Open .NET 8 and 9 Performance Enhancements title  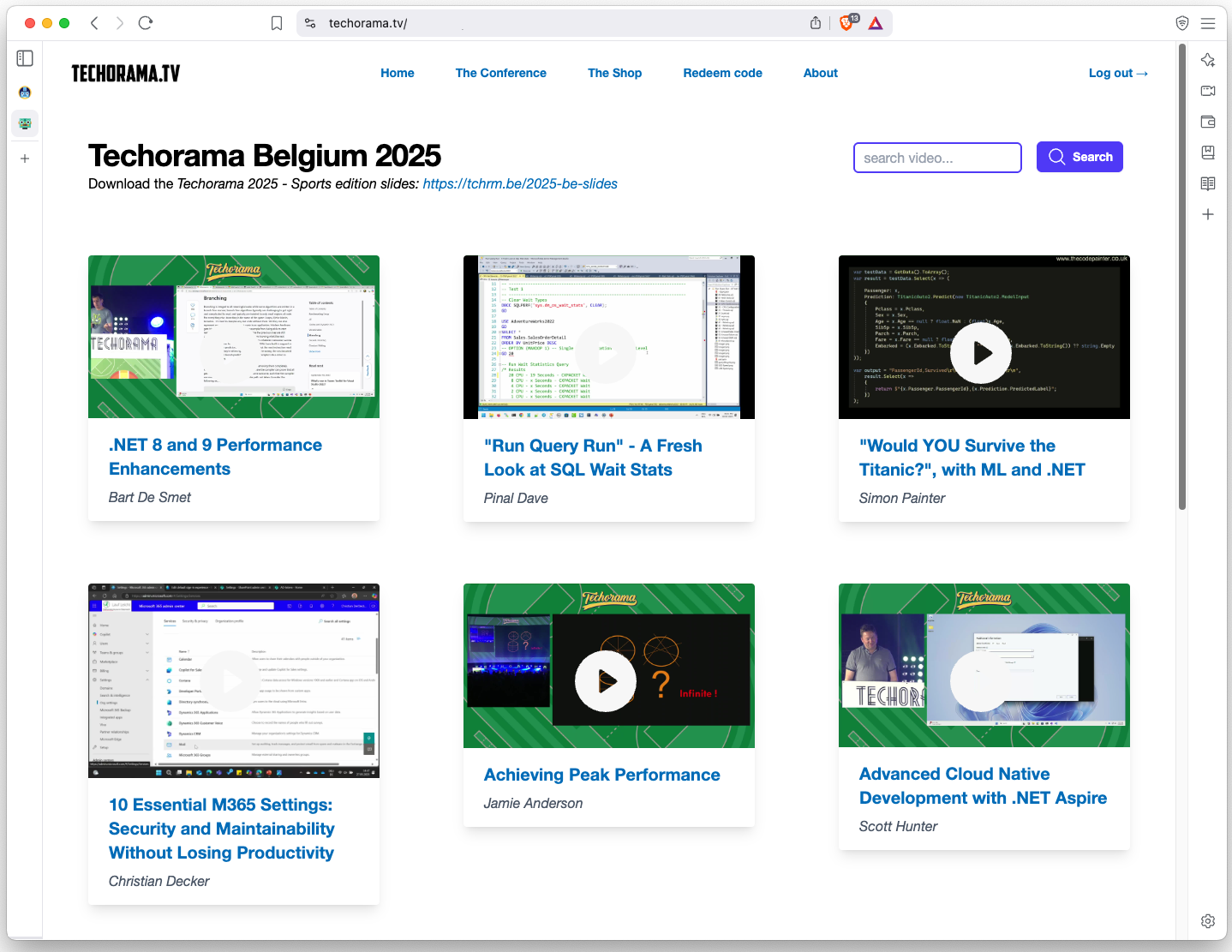(216, 457)
